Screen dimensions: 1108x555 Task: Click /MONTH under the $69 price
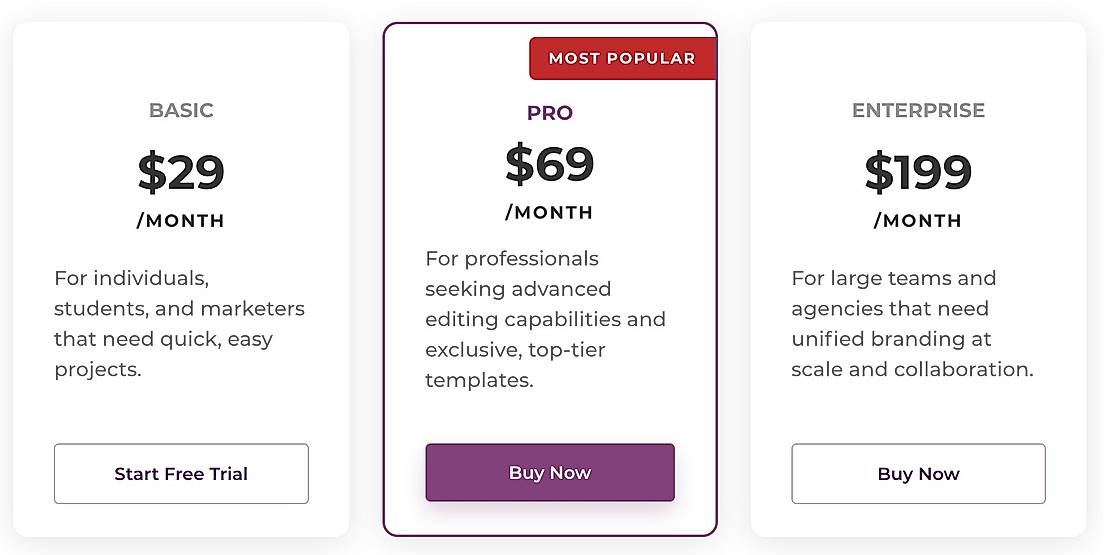pos(550,212)
